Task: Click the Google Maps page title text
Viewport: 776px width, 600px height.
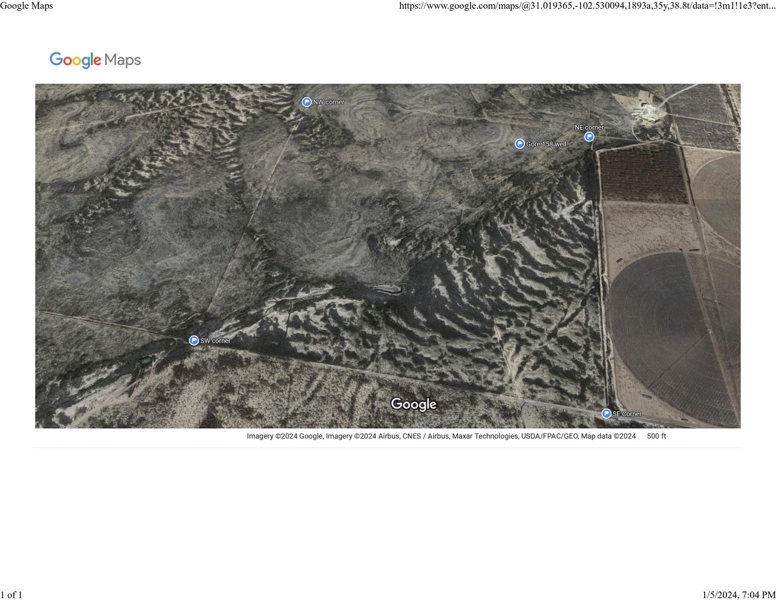Action: [x=27, y=6]
